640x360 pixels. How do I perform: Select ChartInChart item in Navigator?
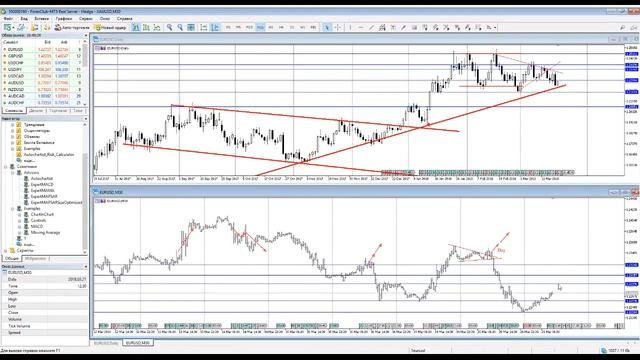coord(42,214)
